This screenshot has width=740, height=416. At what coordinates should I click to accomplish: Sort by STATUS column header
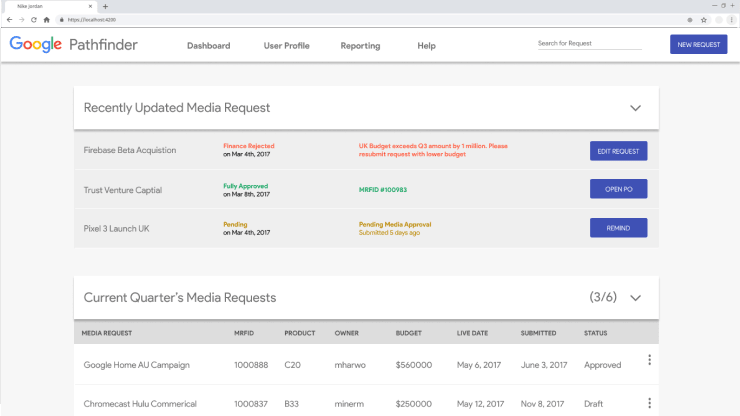click(596, 333)
